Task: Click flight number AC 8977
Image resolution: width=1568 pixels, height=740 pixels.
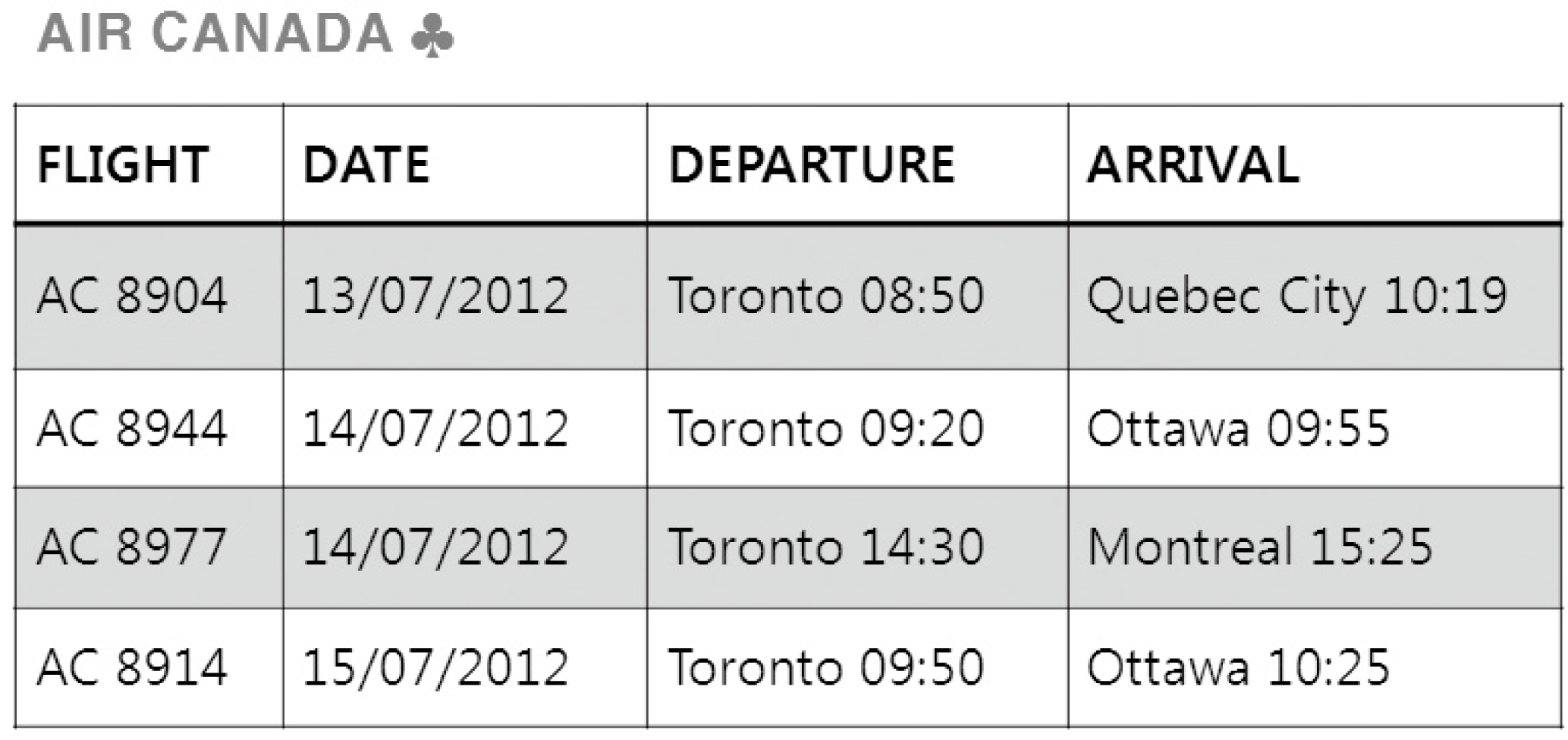Action: 132,547
